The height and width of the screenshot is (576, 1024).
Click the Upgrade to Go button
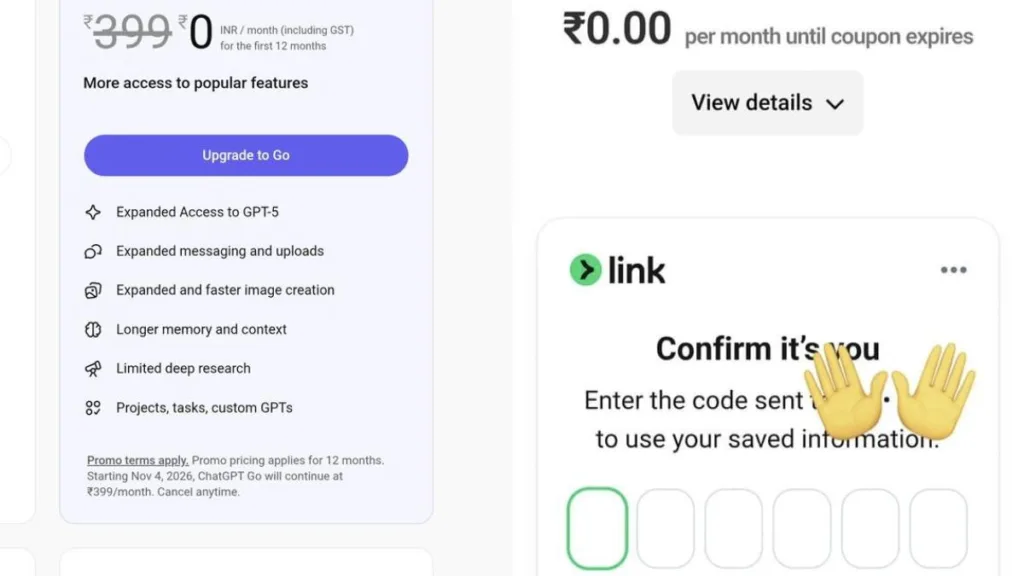coord(246,155)
